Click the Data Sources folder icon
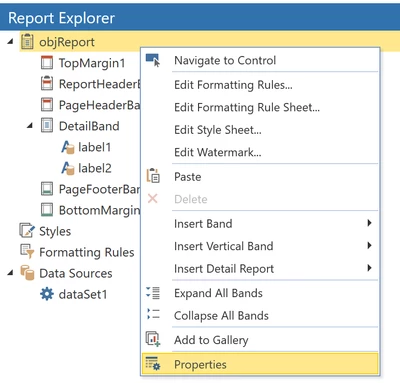This screenshot has width=400, height=383. pyautogui.click(x=27, y=273)
